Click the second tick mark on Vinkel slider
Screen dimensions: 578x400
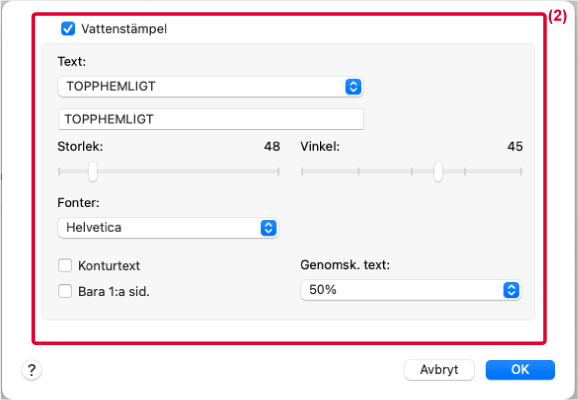click(358, 171)
